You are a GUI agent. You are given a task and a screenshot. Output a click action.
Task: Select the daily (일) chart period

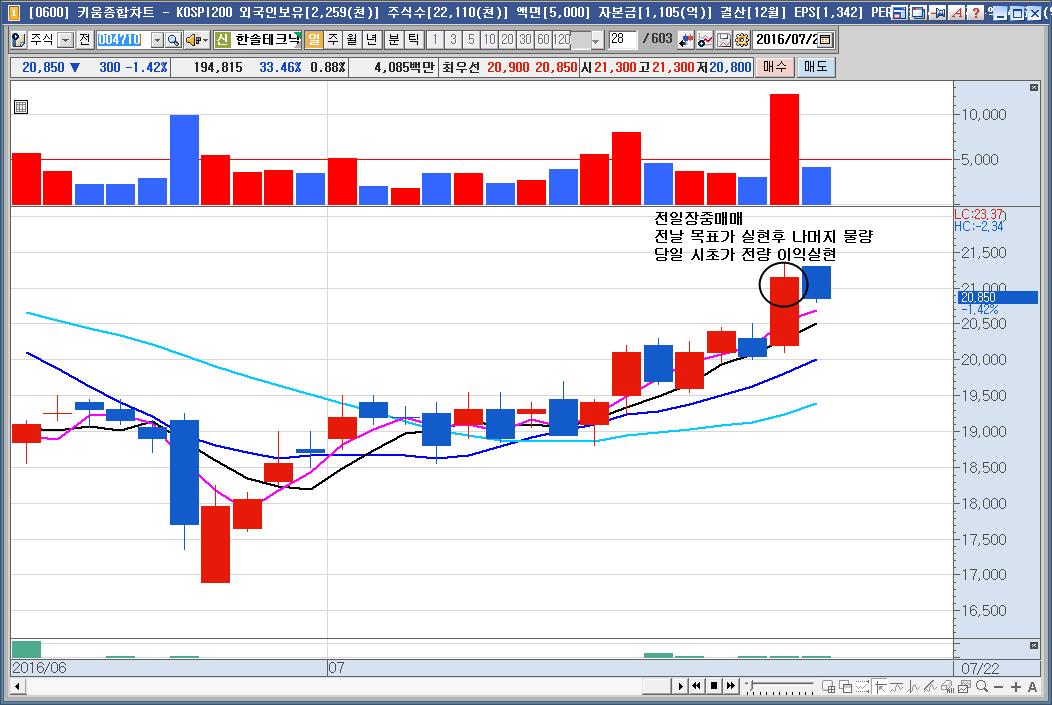click(313, 40)
